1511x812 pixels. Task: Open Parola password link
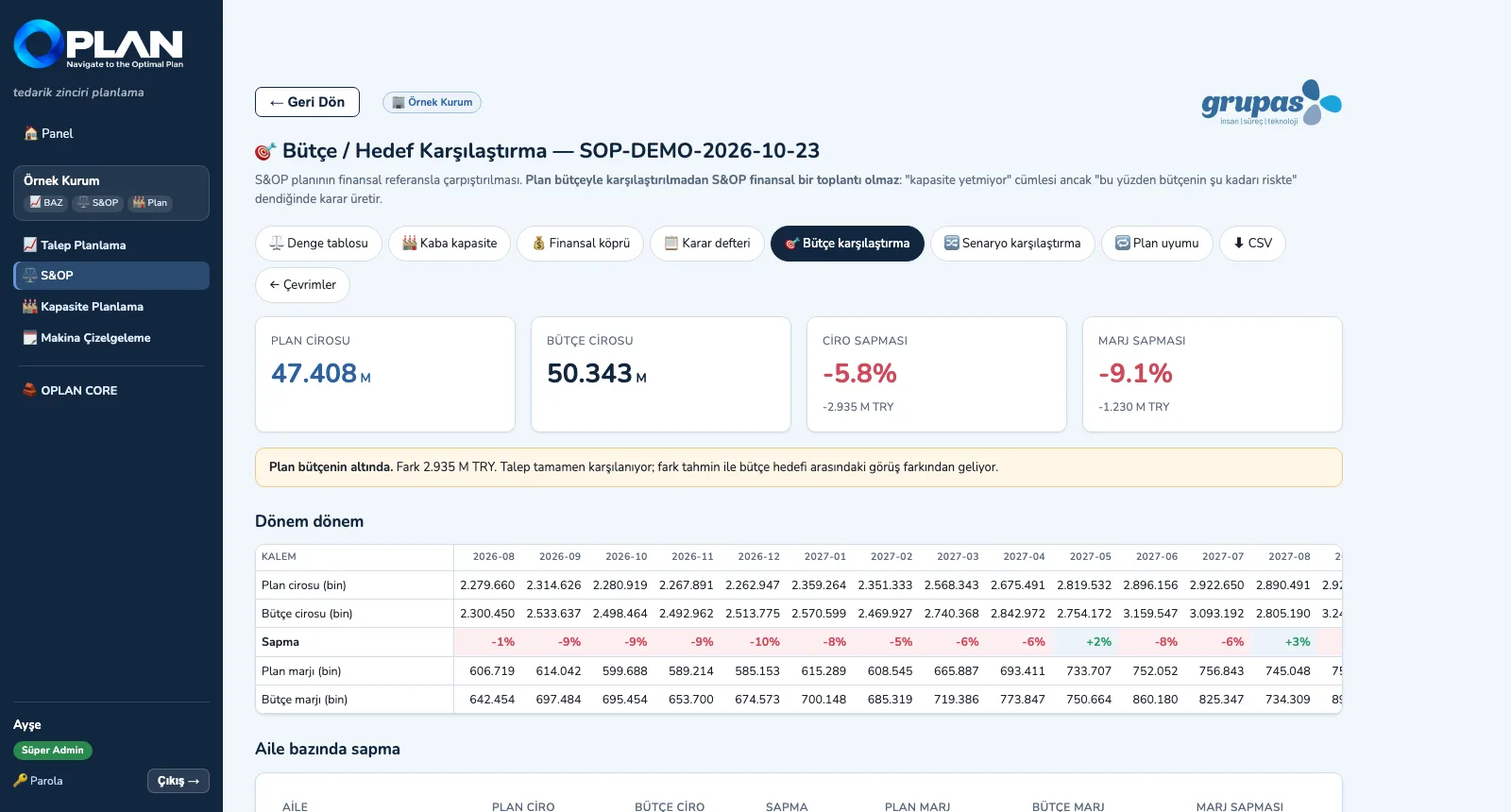39,781
